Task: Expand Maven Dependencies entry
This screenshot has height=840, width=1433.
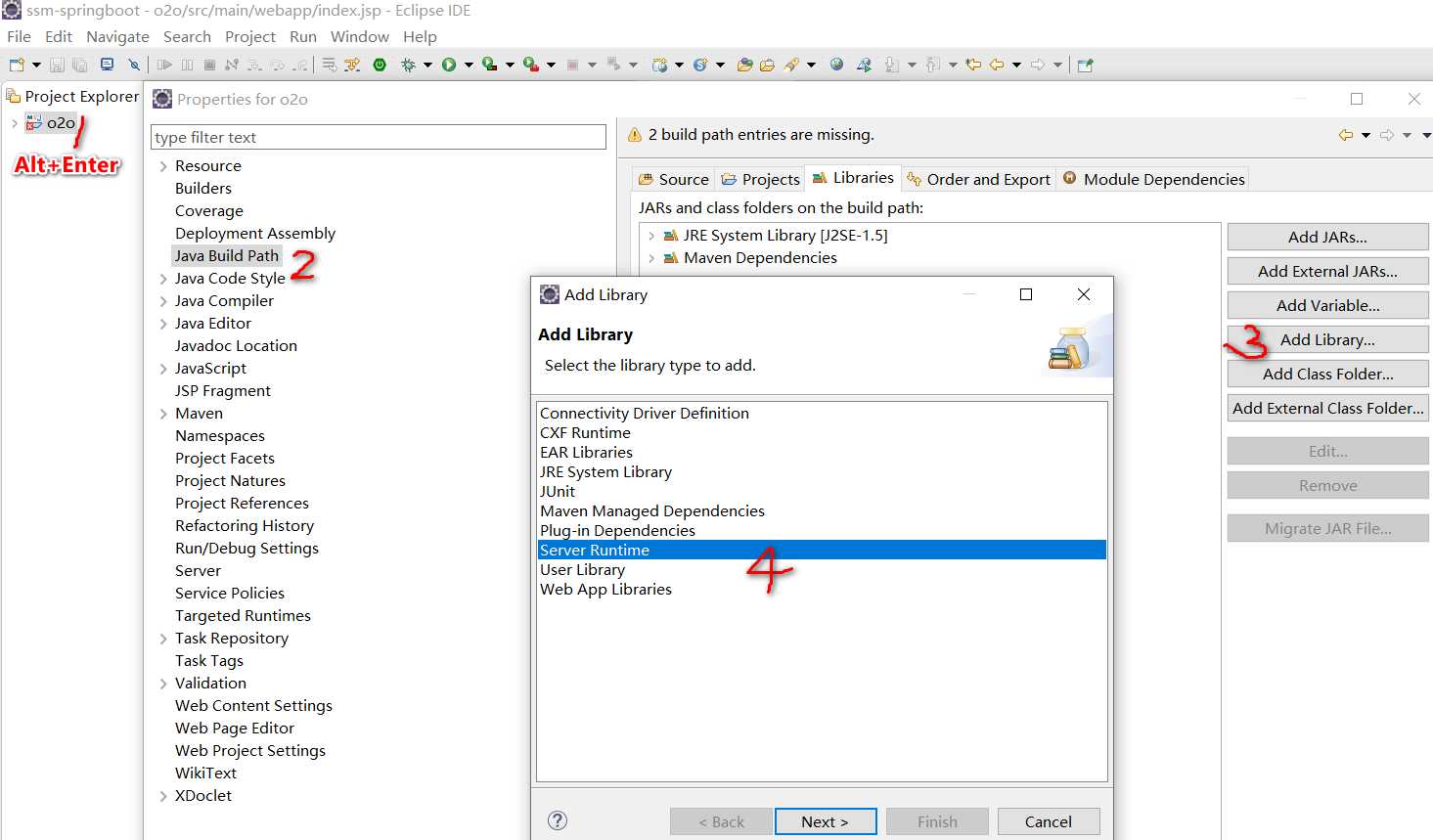Action: 650,258
